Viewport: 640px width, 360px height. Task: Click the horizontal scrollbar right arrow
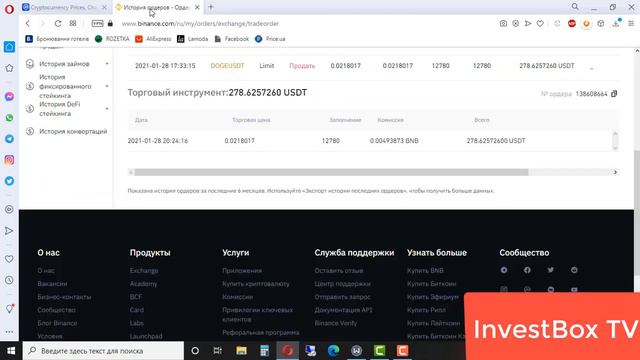pyautogui.click(x=615, y=172)
